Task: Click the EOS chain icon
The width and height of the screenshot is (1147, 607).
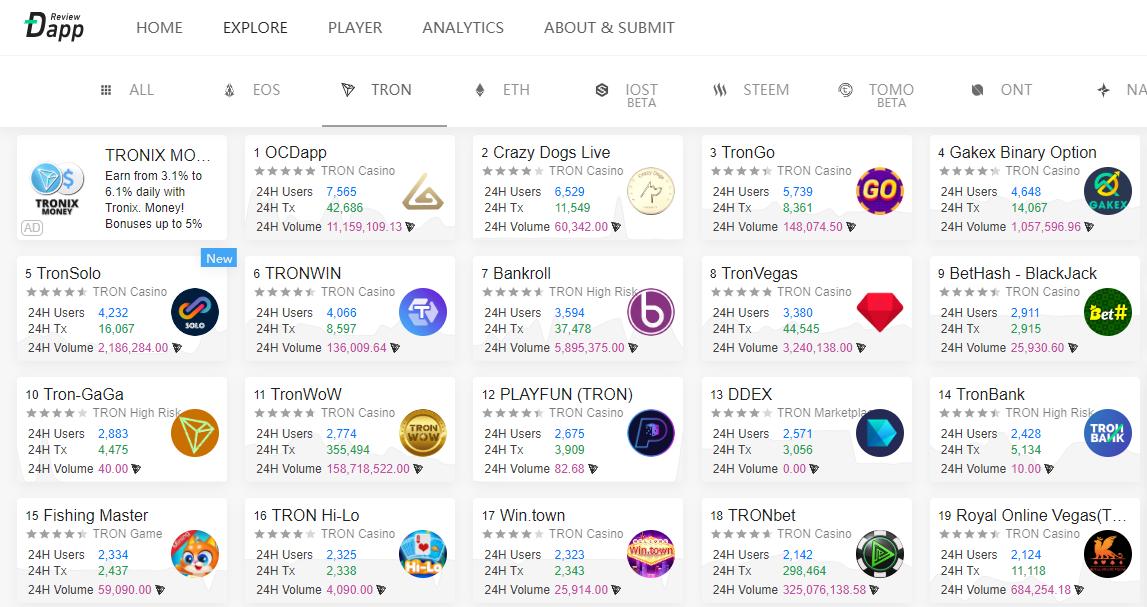Action: [230, 90]
